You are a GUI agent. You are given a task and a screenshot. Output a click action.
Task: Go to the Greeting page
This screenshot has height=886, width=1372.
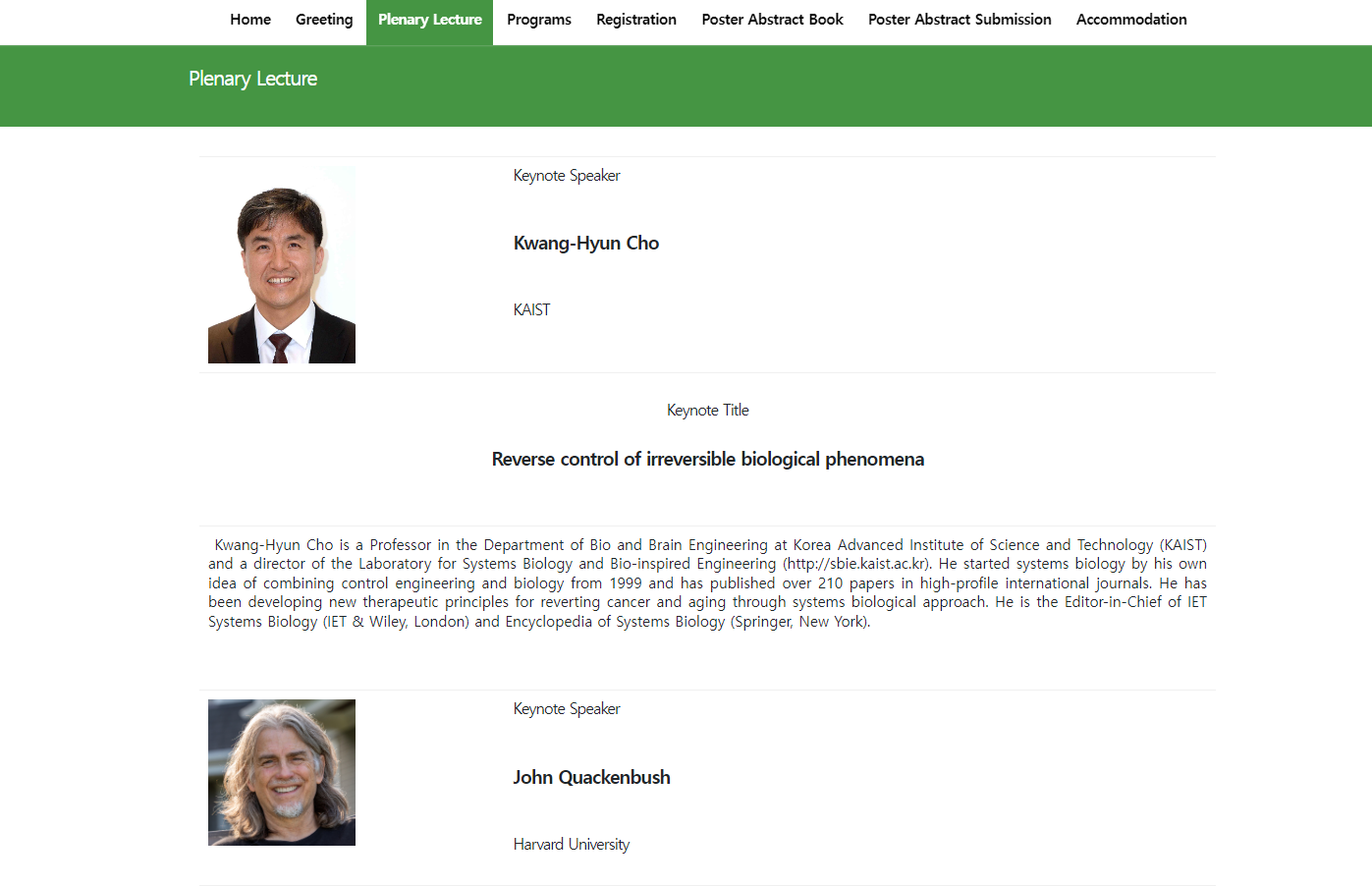pos(324,20)
